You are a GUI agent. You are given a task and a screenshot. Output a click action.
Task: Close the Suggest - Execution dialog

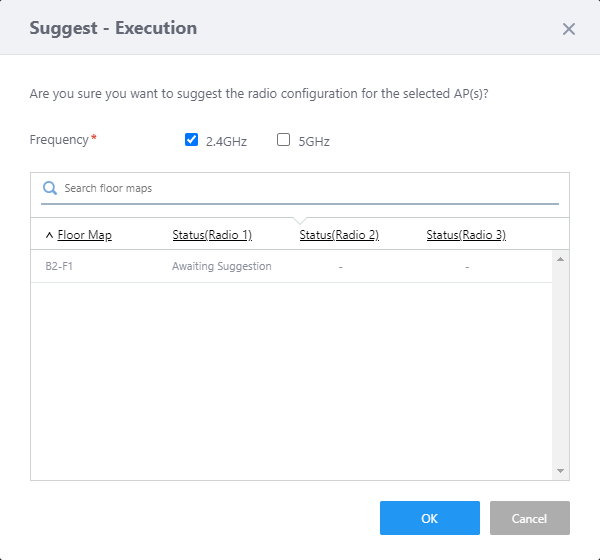click(569, 29)
